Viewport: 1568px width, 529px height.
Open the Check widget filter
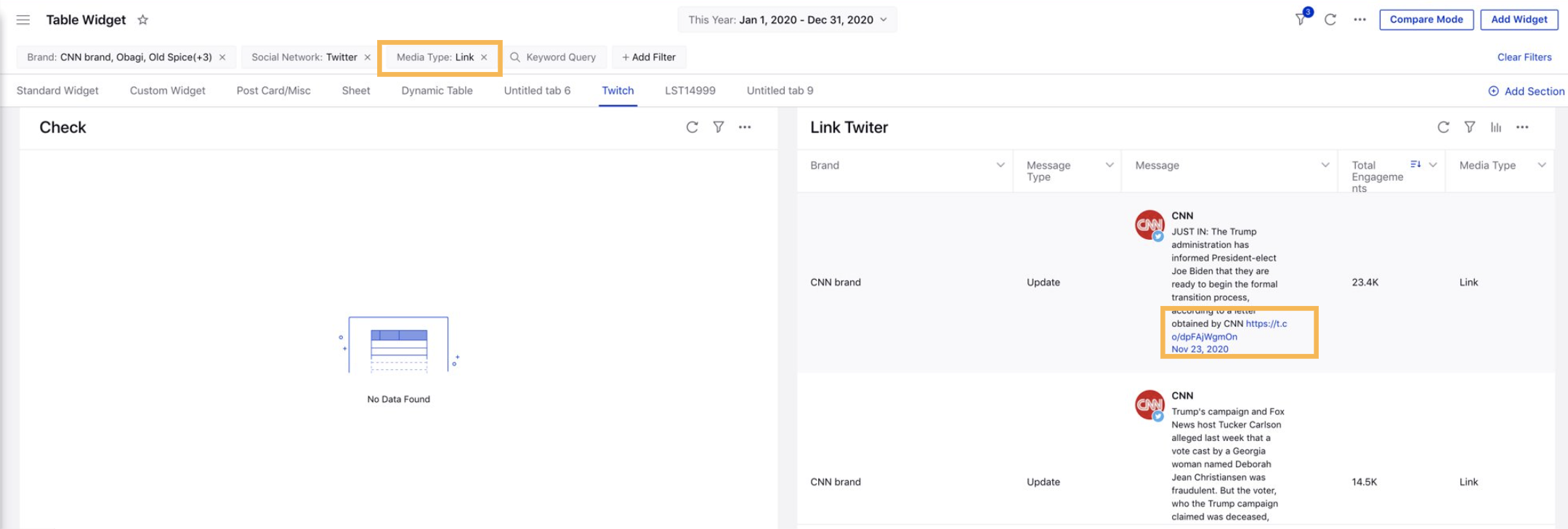(719, 127)
